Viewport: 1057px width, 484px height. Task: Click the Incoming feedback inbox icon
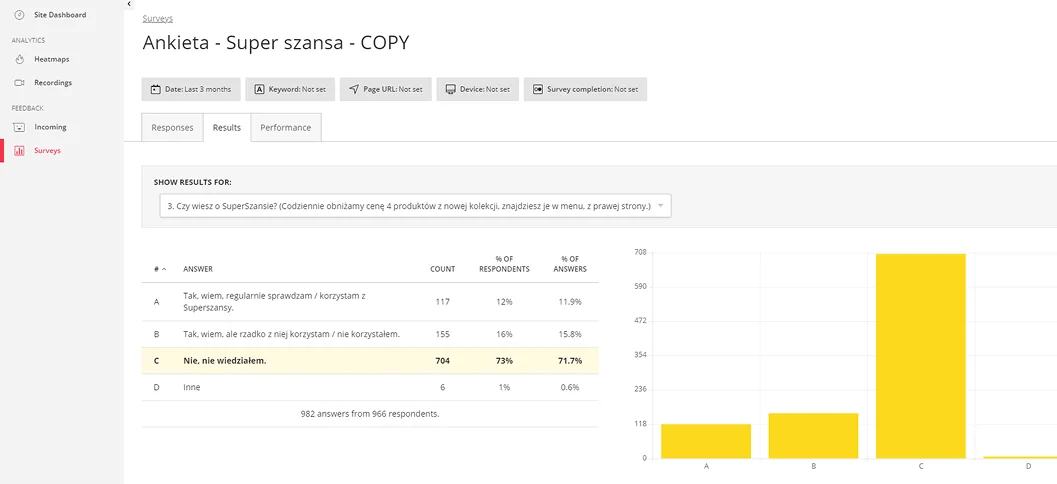[20, 127]
